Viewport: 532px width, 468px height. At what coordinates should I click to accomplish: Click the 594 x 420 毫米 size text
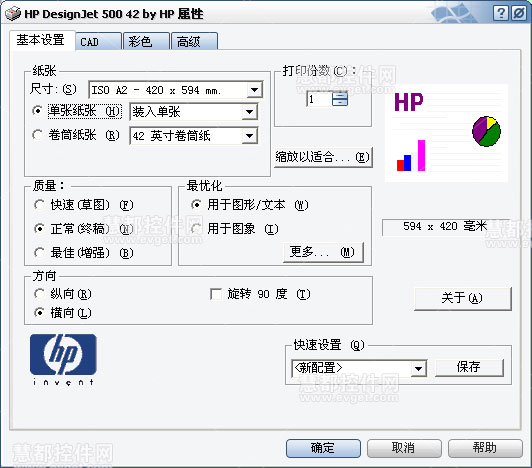coord(445,226)
